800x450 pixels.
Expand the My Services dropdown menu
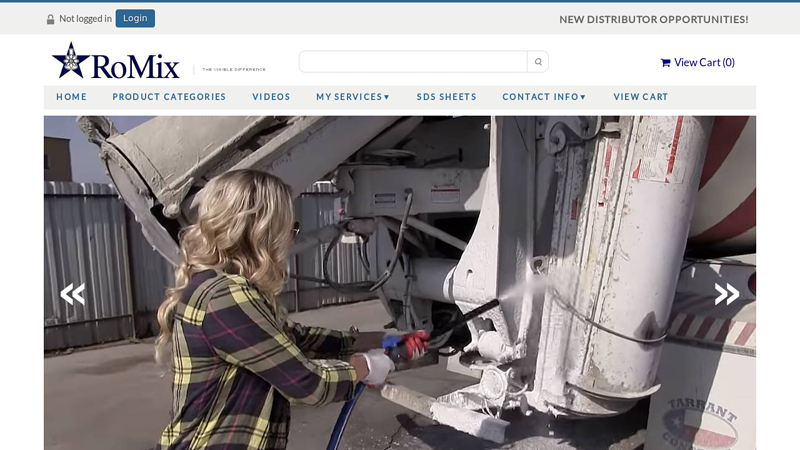[x=353, y=97]
